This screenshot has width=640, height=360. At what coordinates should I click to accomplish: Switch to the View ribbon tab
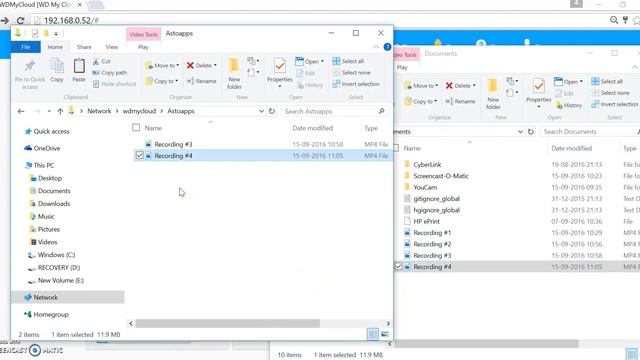coord(112,47)
